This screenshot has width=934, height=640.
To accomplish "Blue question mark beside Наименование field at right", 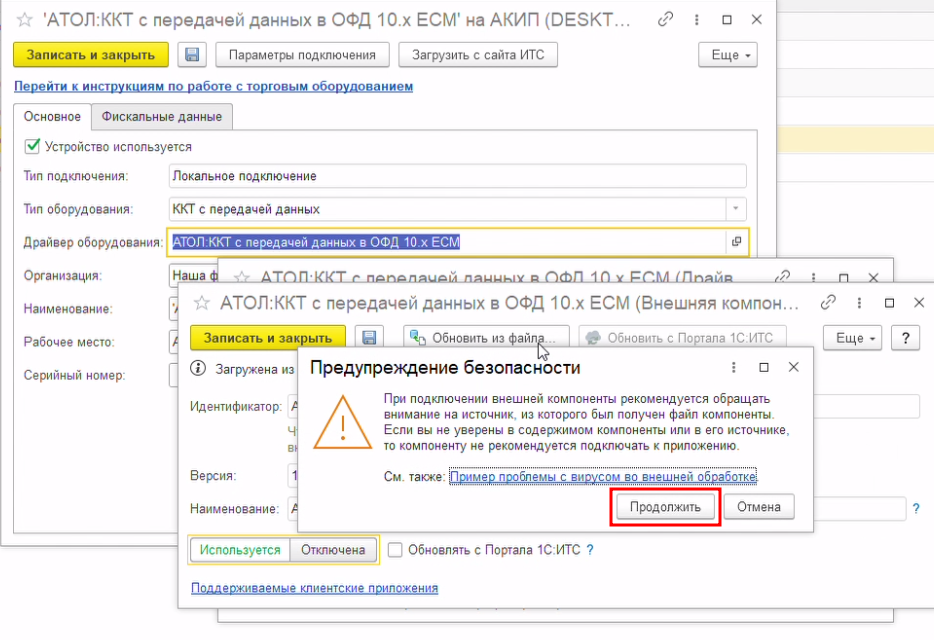I will tap(916, 509).
